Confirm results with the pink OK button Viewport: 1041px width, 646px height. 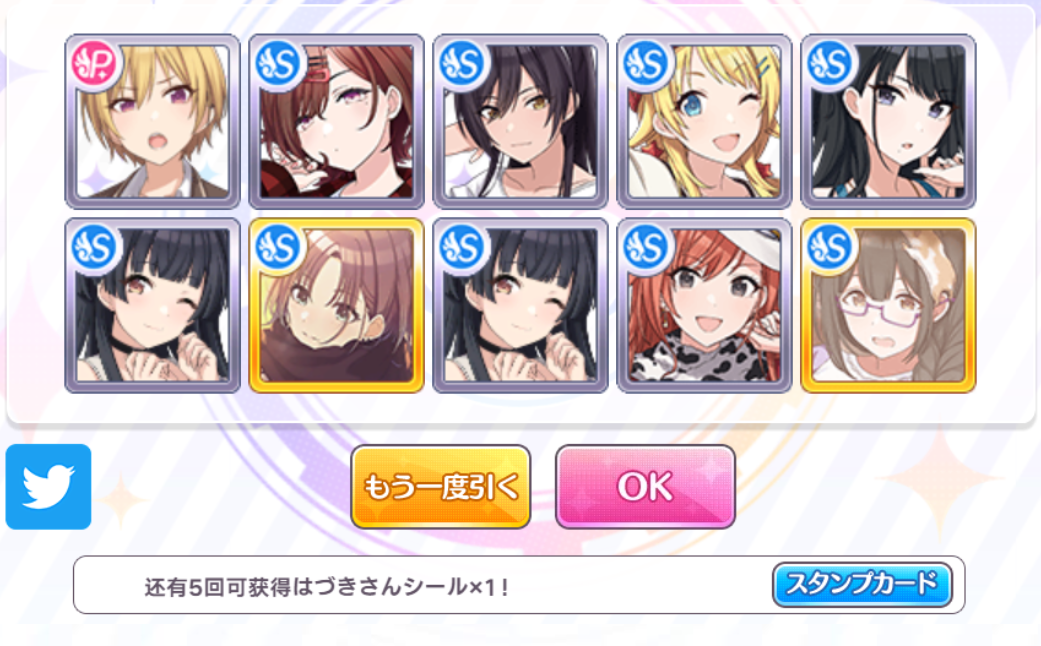coord(645,487)
